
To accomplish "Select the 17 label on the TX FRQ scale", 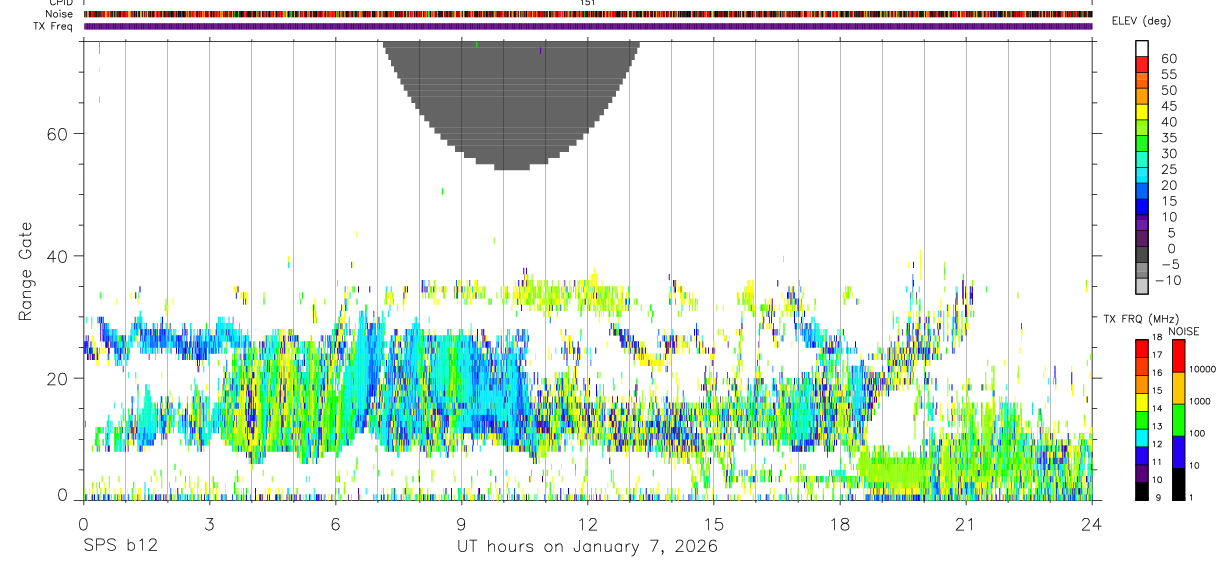I will coord(1155,355).
